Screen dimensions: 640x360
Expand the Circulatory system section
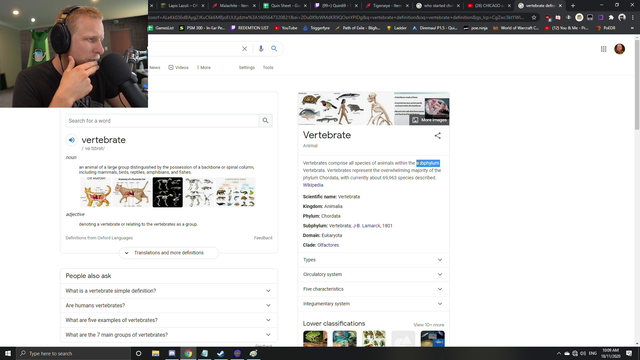(x=373, y=275)
